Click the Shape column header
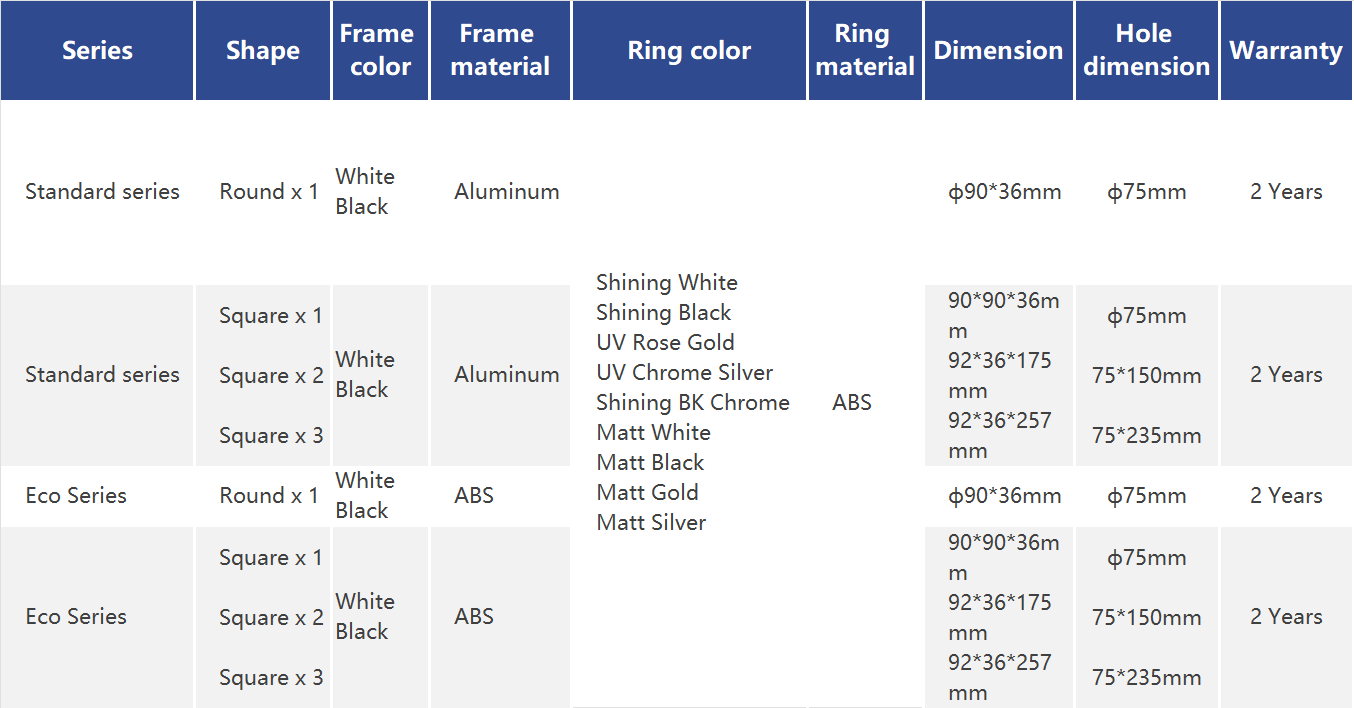Image resolution: width=1354 pixels, height=708 pixels. tap(262, 51)
